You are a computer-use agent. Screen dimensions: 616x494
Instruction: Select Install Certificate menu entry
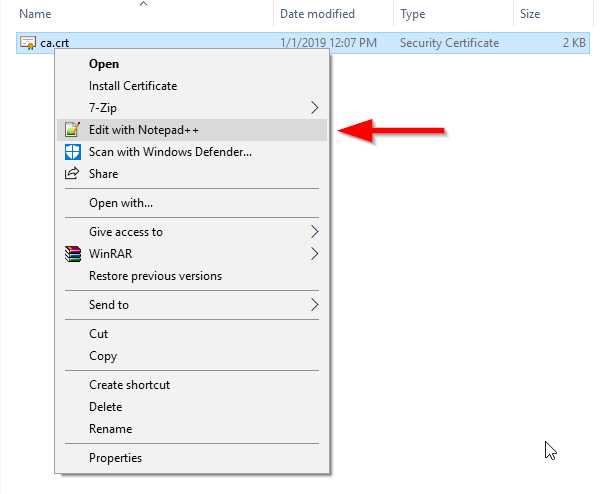click(x=192, y=86)
